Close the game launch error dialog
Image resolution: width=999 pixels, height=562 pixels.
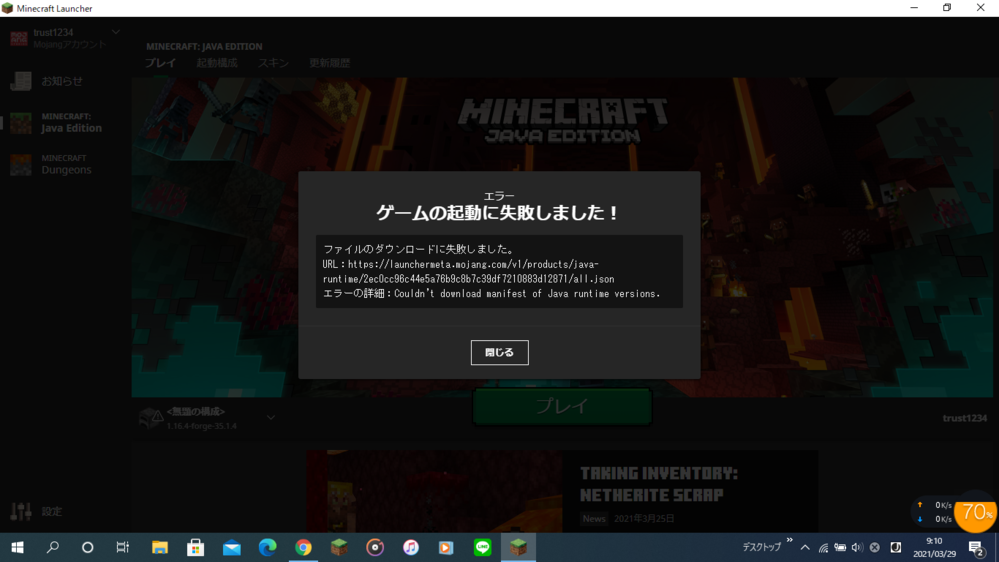[x=500, y=352]
